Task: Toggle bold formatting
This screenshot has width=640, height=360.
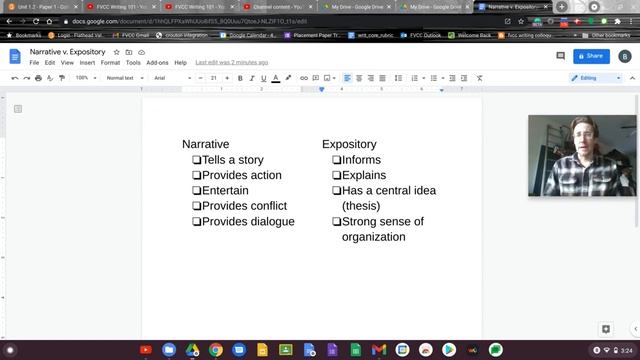Action: (x=240, y=78)
